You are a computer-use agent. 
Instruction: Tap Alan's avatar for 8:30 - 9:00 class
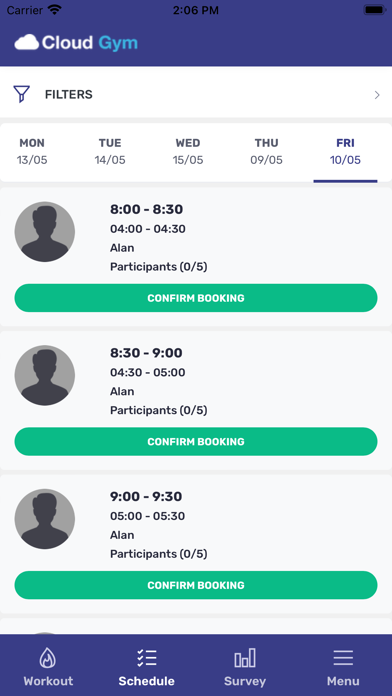click(x=45, y=375)
